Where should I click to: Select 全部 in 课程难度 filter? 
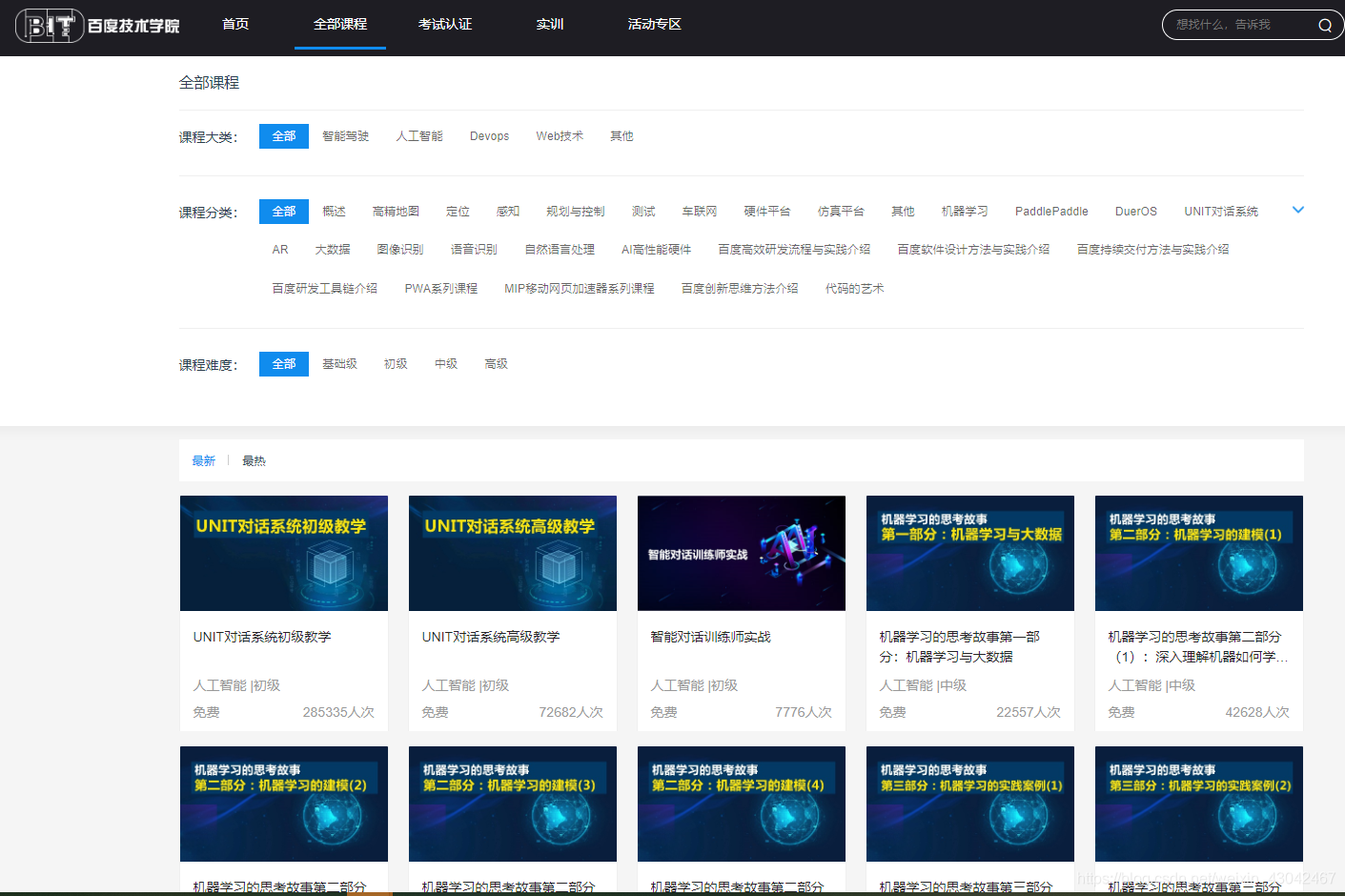click(x=284, y=364)
